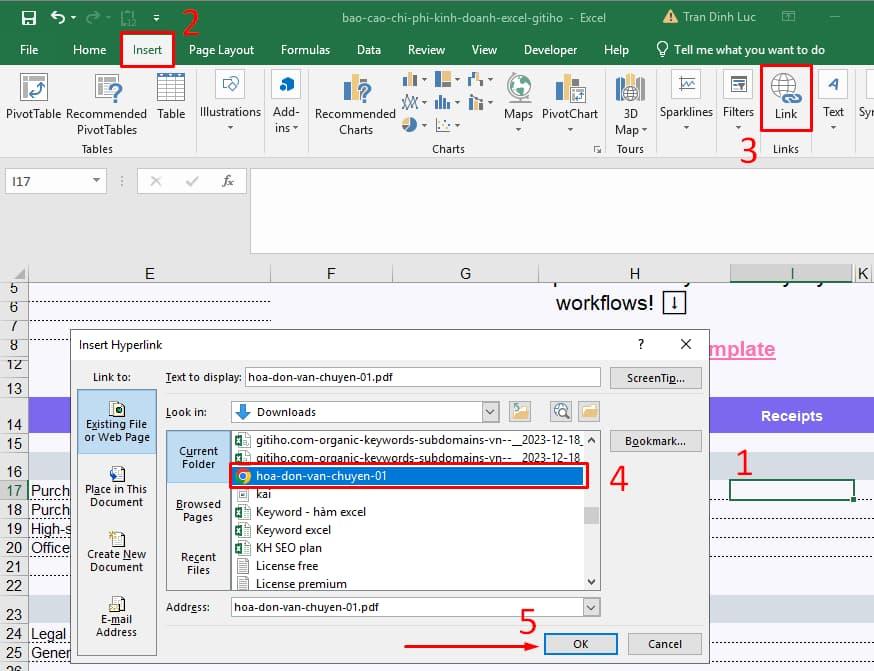Choose the E-mail Address link type

tap(117, 620)
